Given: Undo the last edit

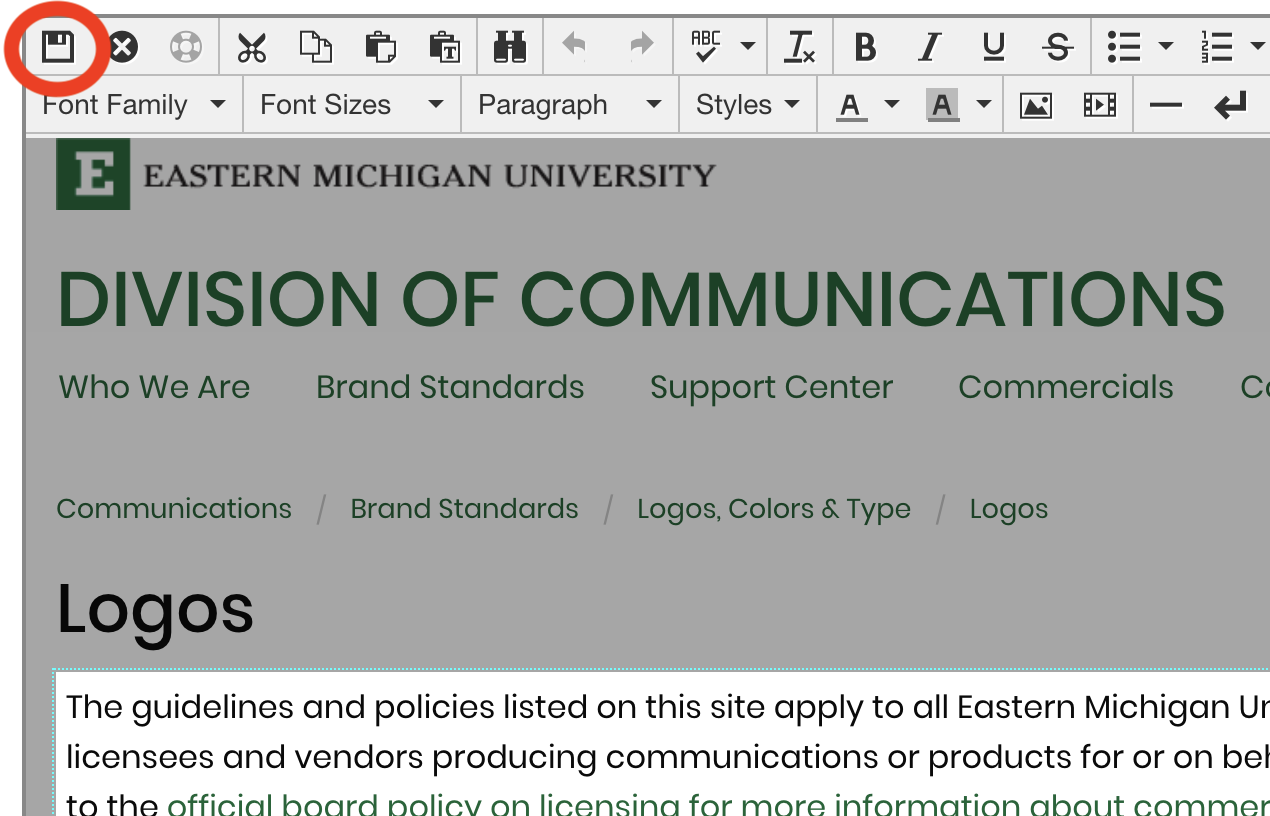Looking at the screenshot, I should (574, 46).
